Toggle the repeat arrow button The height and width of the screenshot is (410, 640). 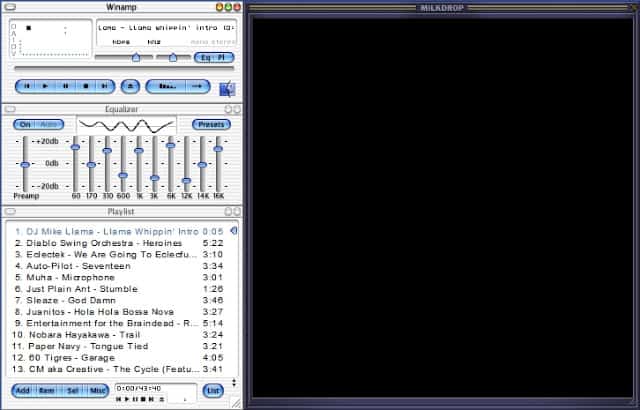tap(198, 86)
